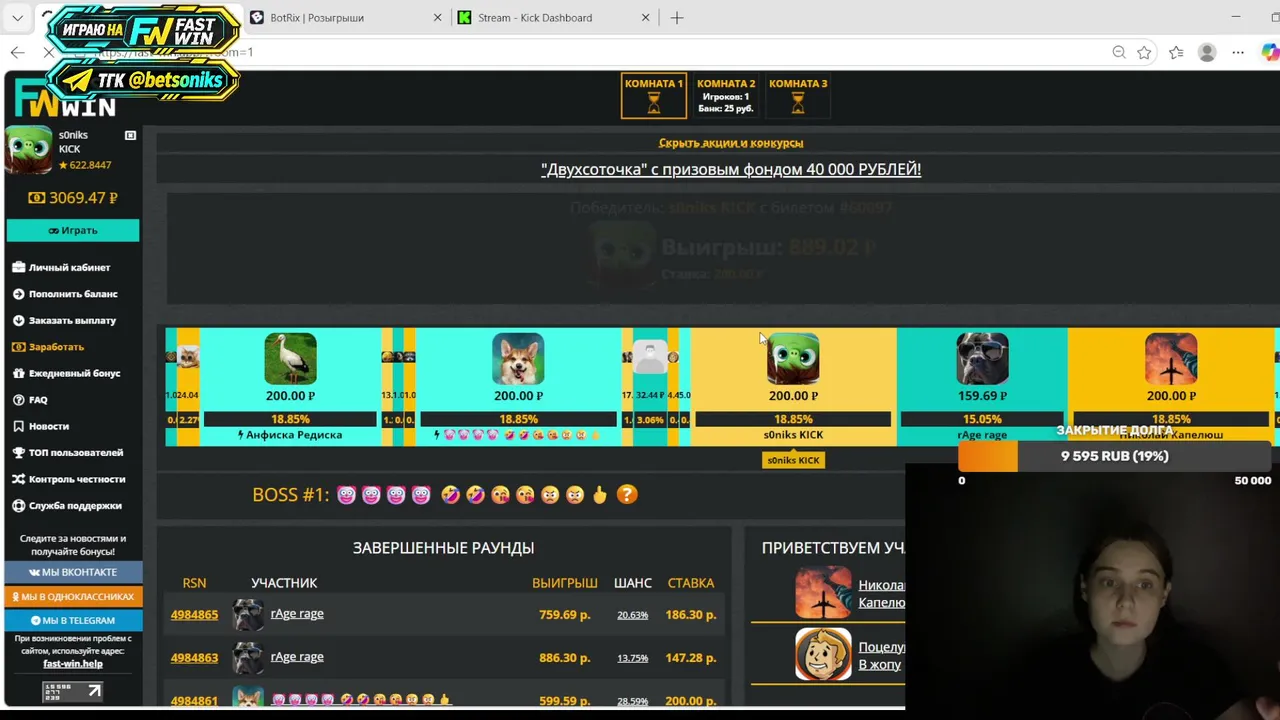The width and height of the screenshot is (1280, 720).
Task: Open rAge rage profile in round 4984863
Action: (x=297, y=657)
